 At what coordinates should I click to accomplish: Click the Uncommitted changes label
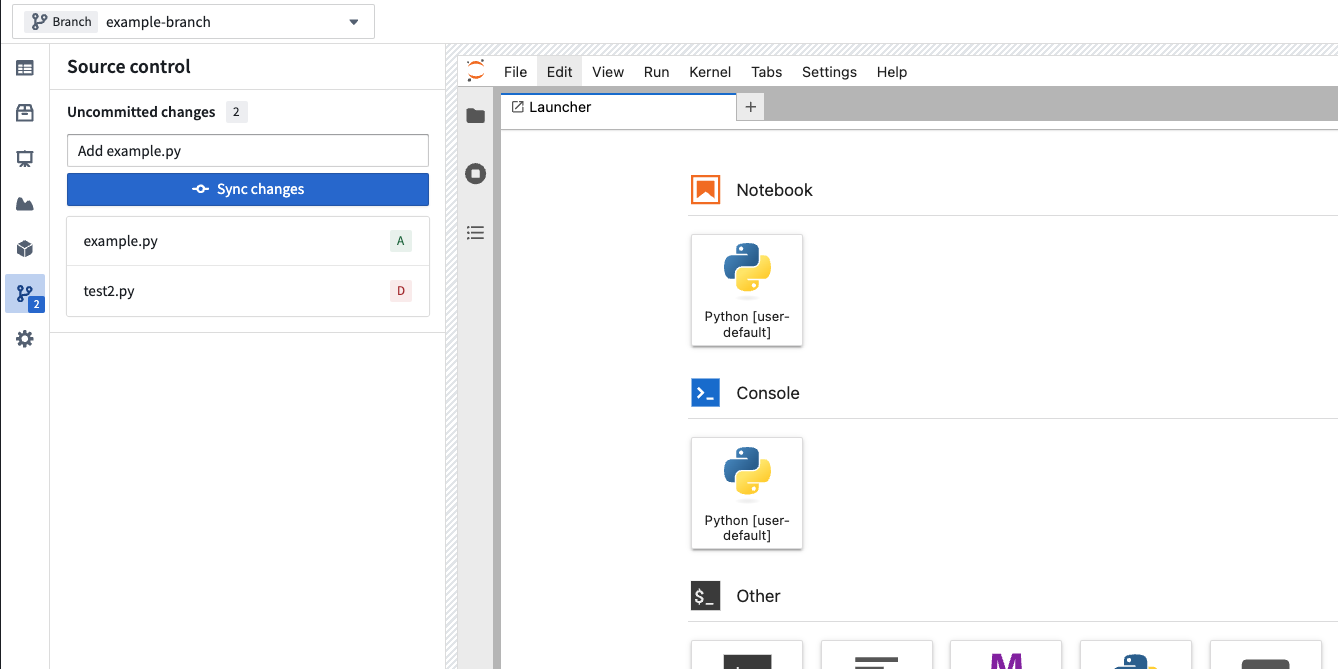pos(141,112)
